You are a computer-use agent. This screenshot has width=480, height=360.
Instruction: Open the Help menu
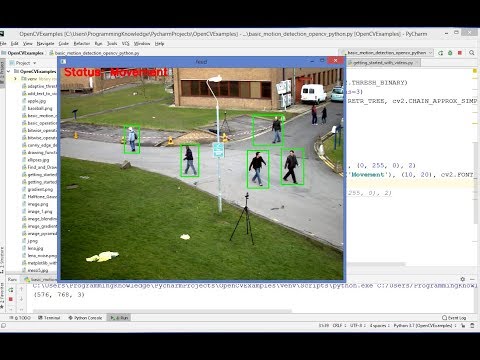pyautogui.click(x=159, y=44)
